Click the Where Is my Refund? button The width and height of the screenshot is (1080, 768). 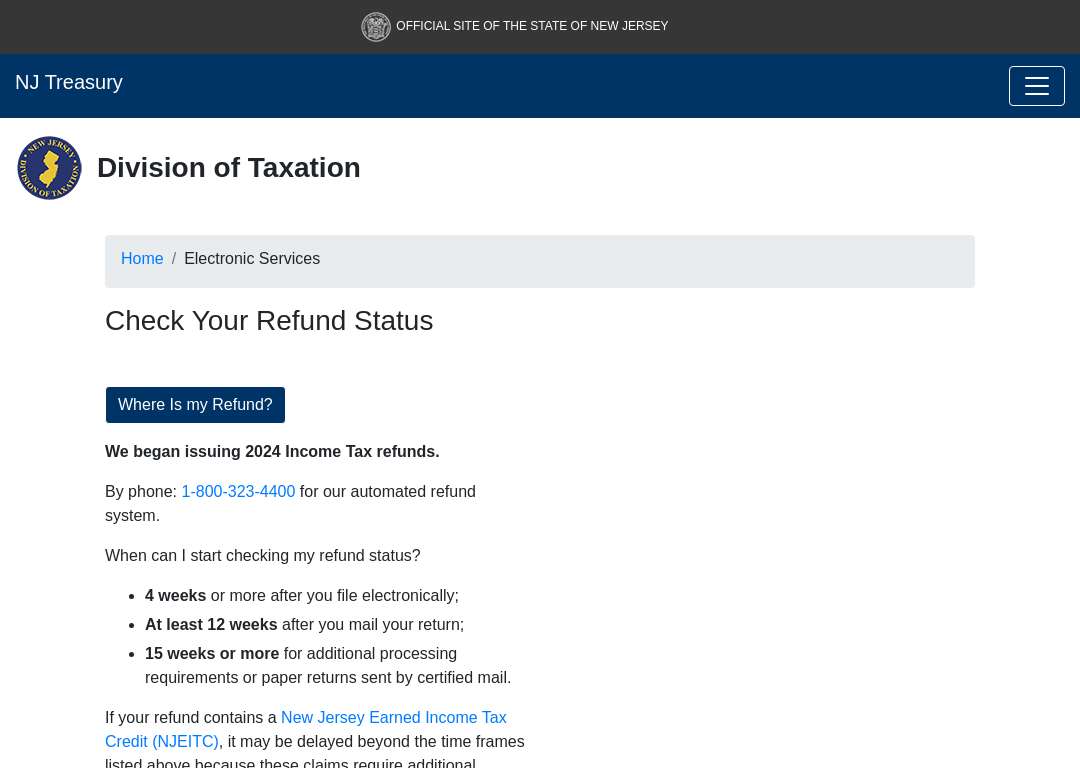[195, 405]
